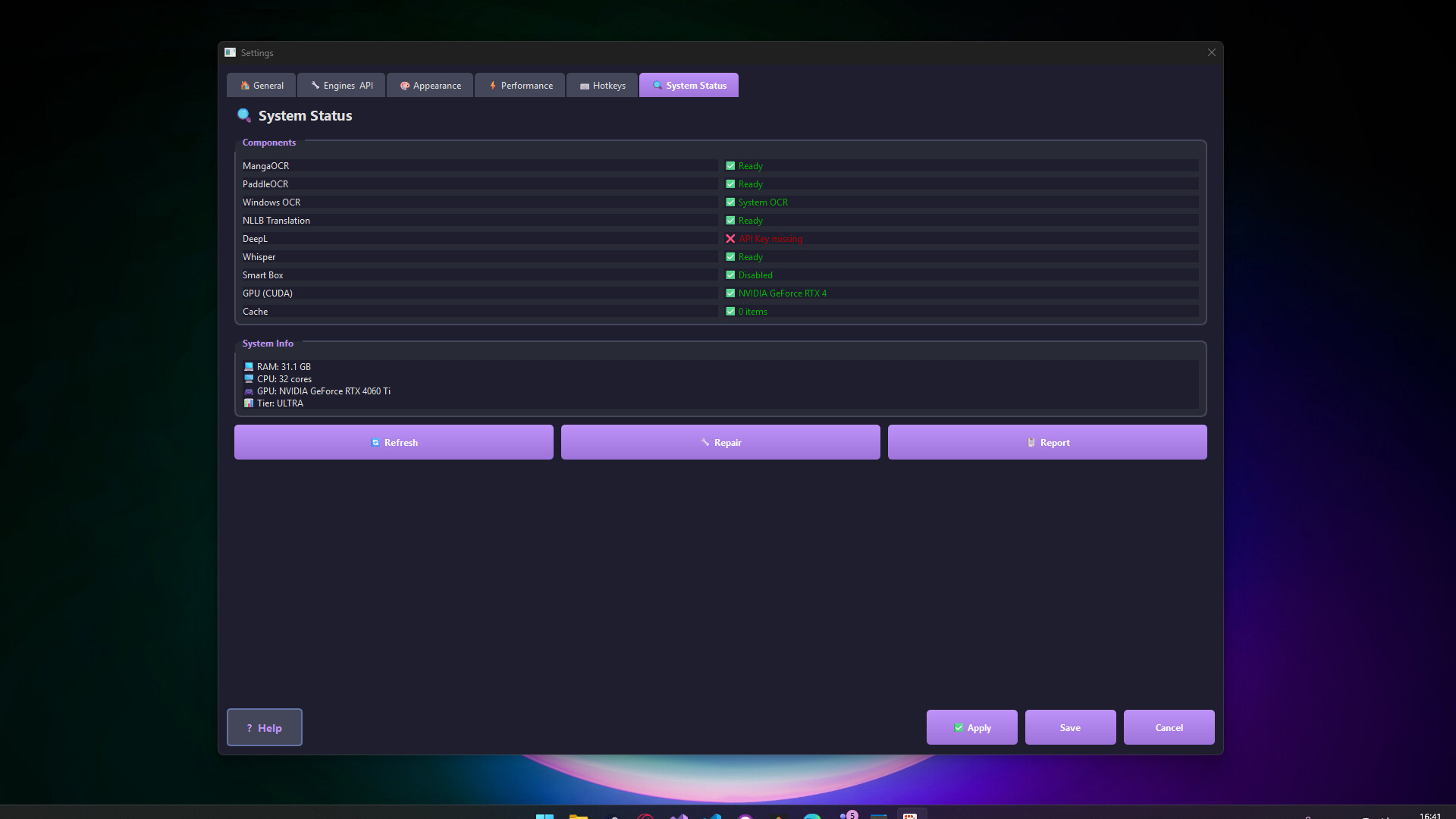This screenshot has height=819, width=1456.
Task: Apply the current settings
Action: pos(971,726)
